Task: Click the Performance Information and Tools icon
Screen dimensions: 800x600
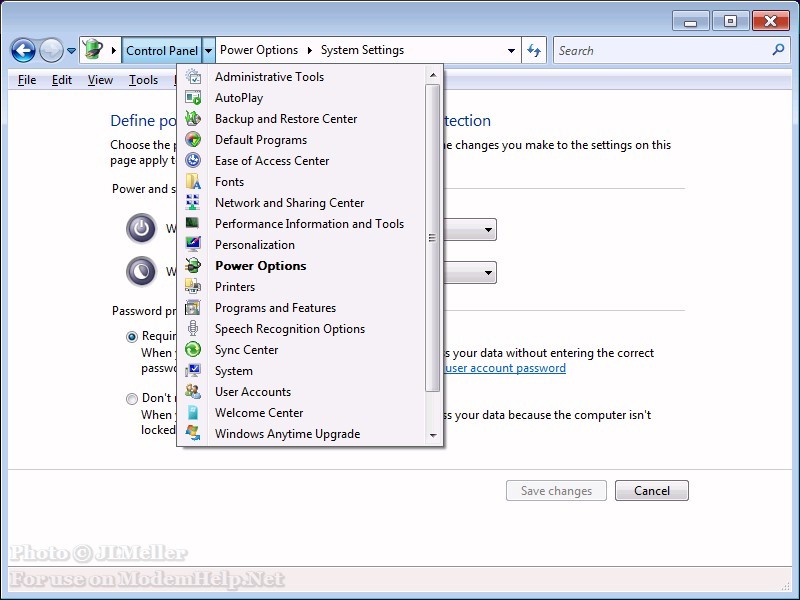Action: pos(193,223)
